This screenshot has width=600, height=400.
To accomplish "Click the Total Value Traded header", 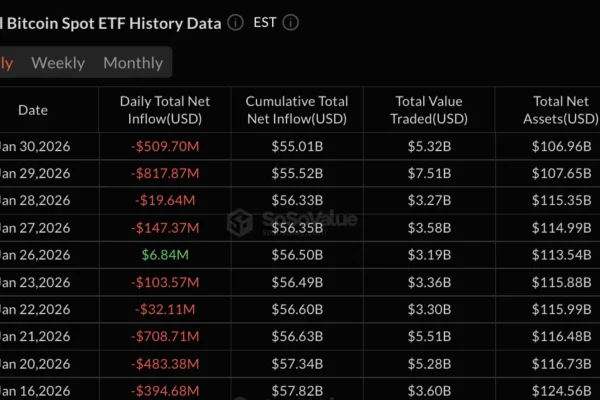I will click(x=431, y=110).
